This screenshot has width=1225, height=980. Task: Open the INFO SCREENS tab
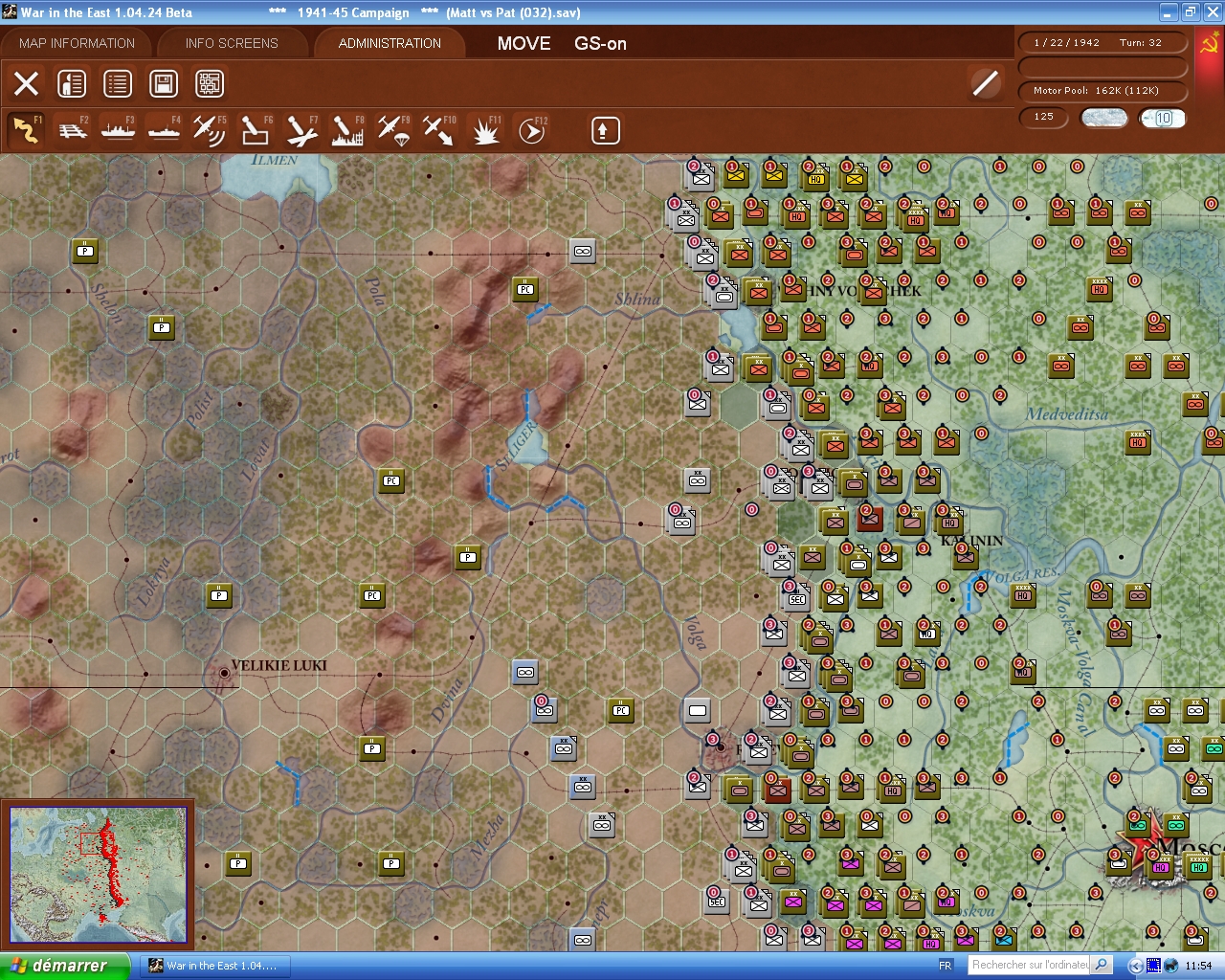click(232, 43)
